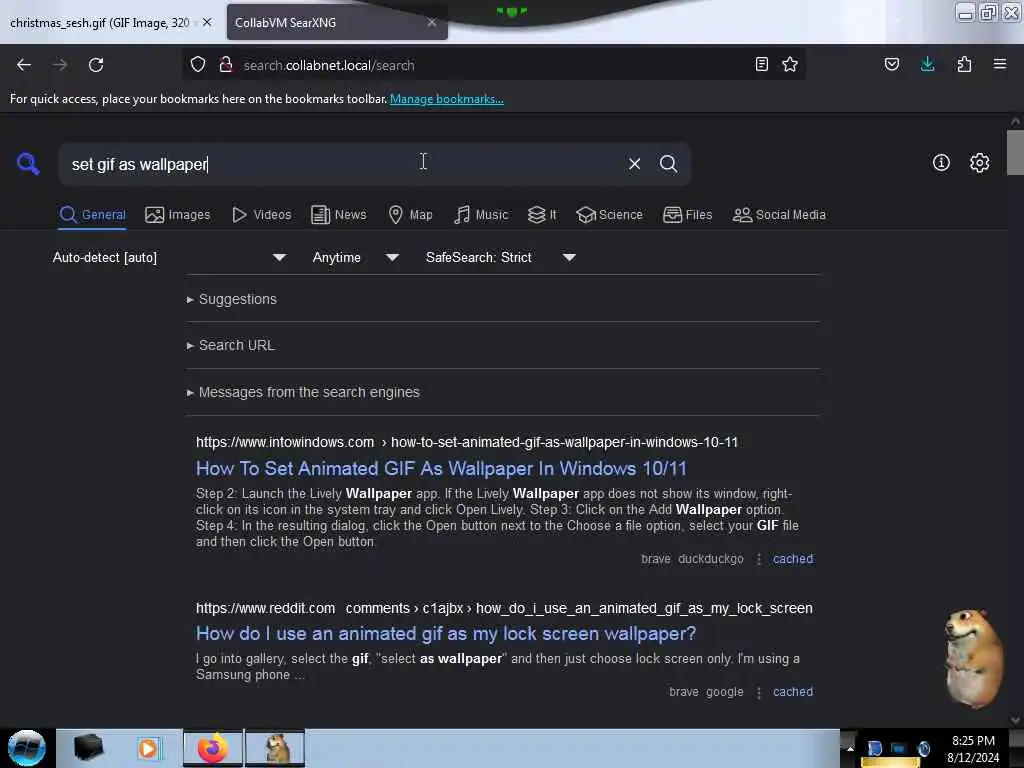Submit the search with magnifier button
The height and width of the screenshot is (768, 1024).
(668, 164)
